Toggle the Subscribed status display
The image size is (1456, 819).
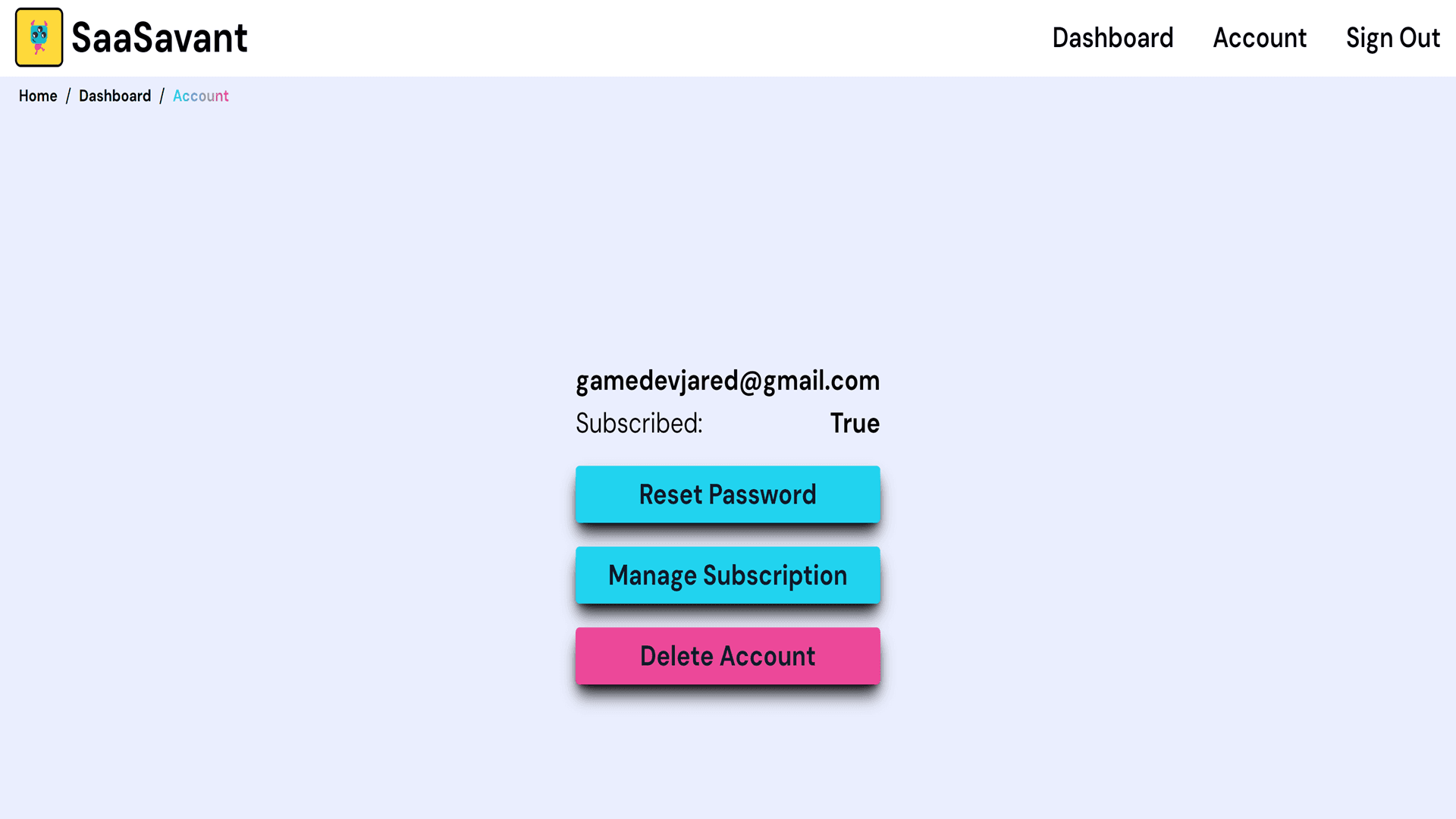point(854,423)
